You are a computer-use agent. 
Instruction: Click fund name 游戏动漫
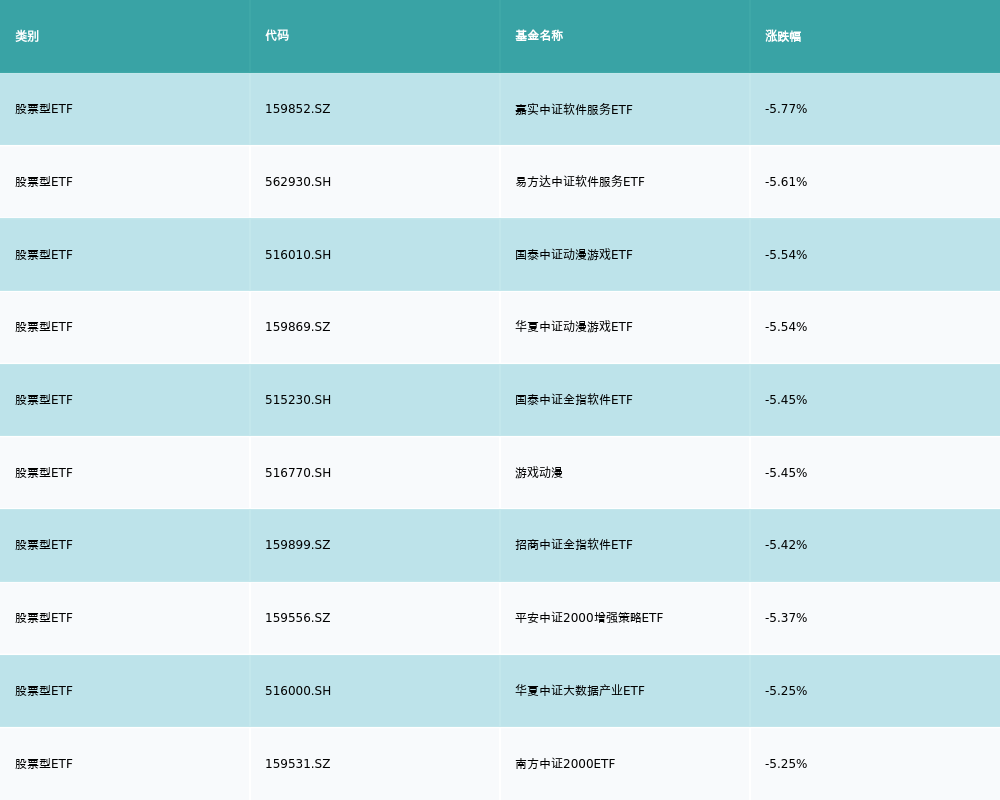pos(539,473)
